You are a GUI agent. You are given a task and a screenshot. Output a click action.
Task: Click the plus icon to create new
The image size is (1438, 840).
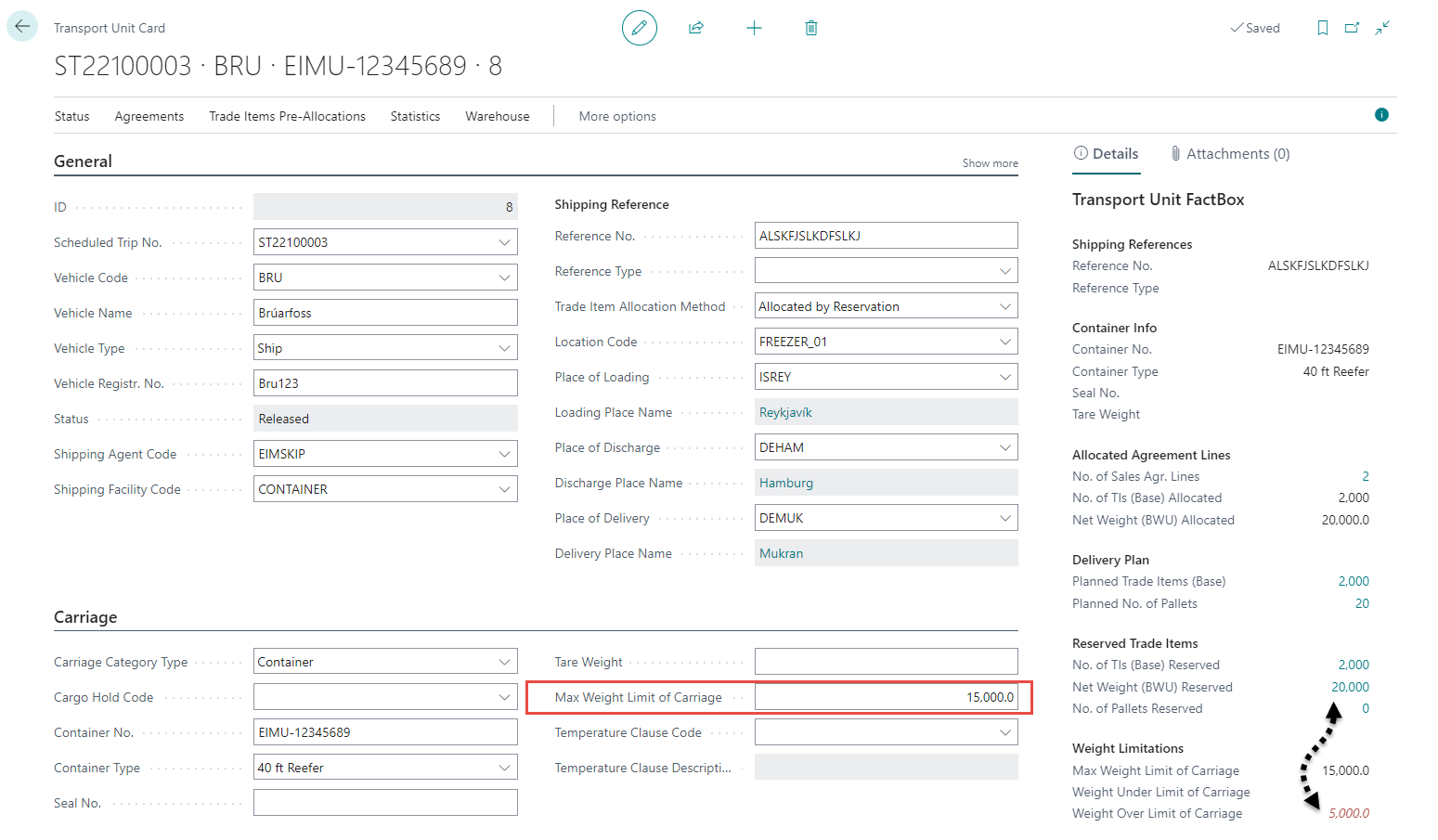(x=754, y=28)
